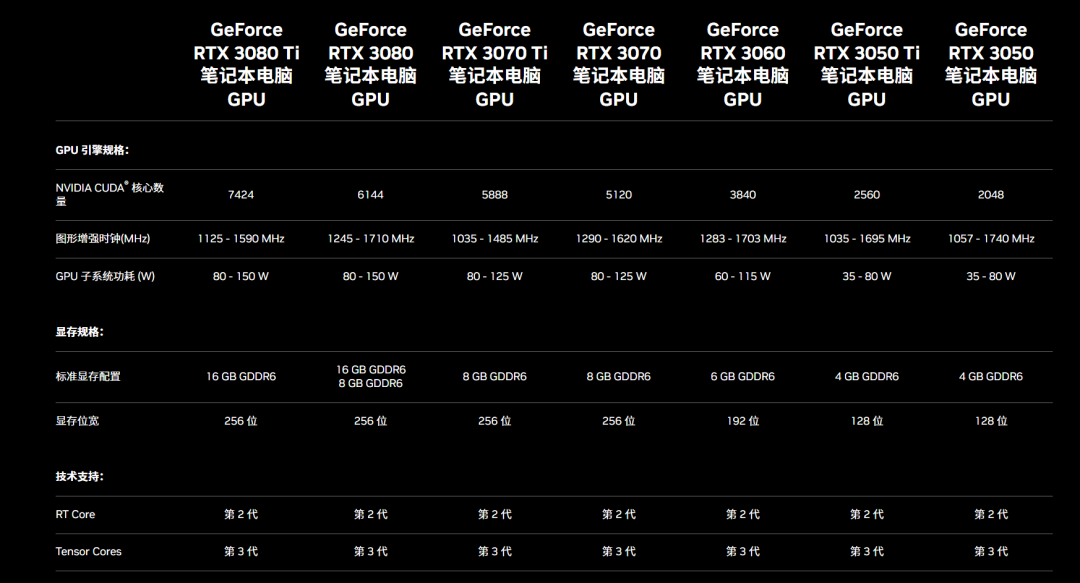Click the 显存位宽 row label

click(x=77, y=421)
